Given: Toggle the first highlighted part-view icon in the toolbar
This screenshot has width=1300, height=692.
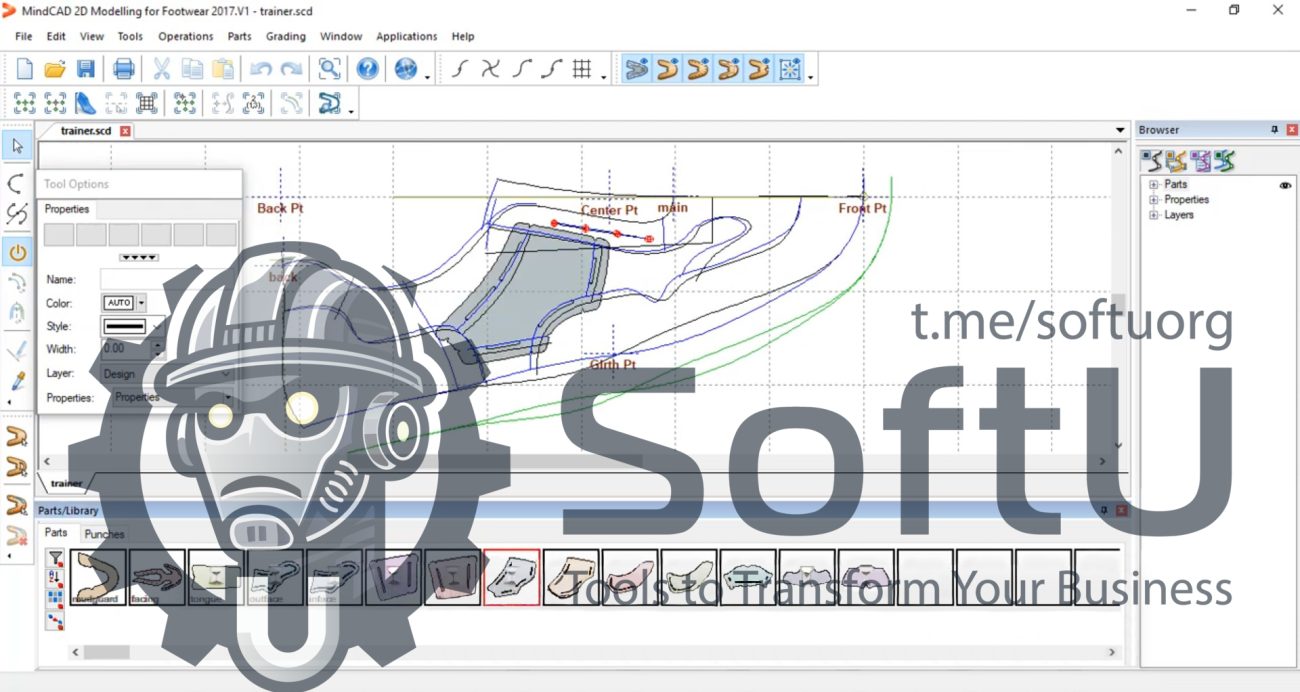Looking at the screenshot, I should [x=636, y=69].
